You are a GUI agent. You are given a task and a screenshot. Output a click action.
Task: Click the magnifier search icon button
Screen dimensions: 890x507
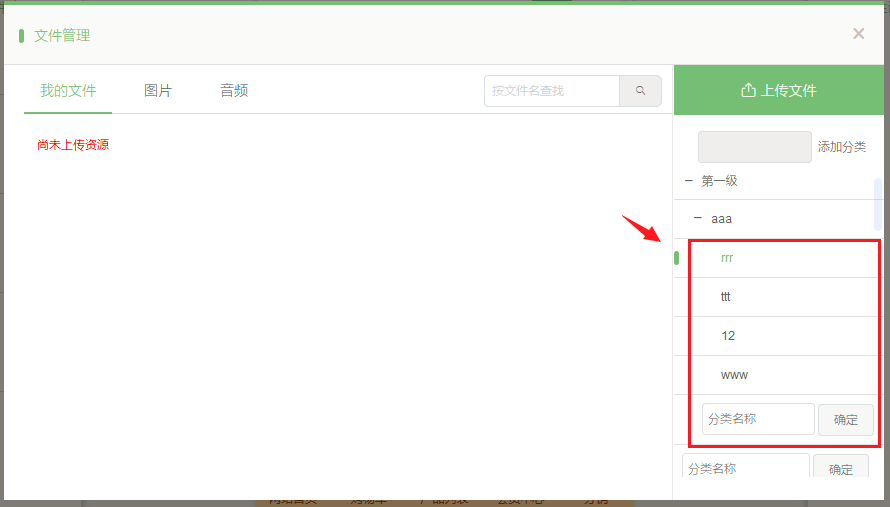tap(640, 91)
